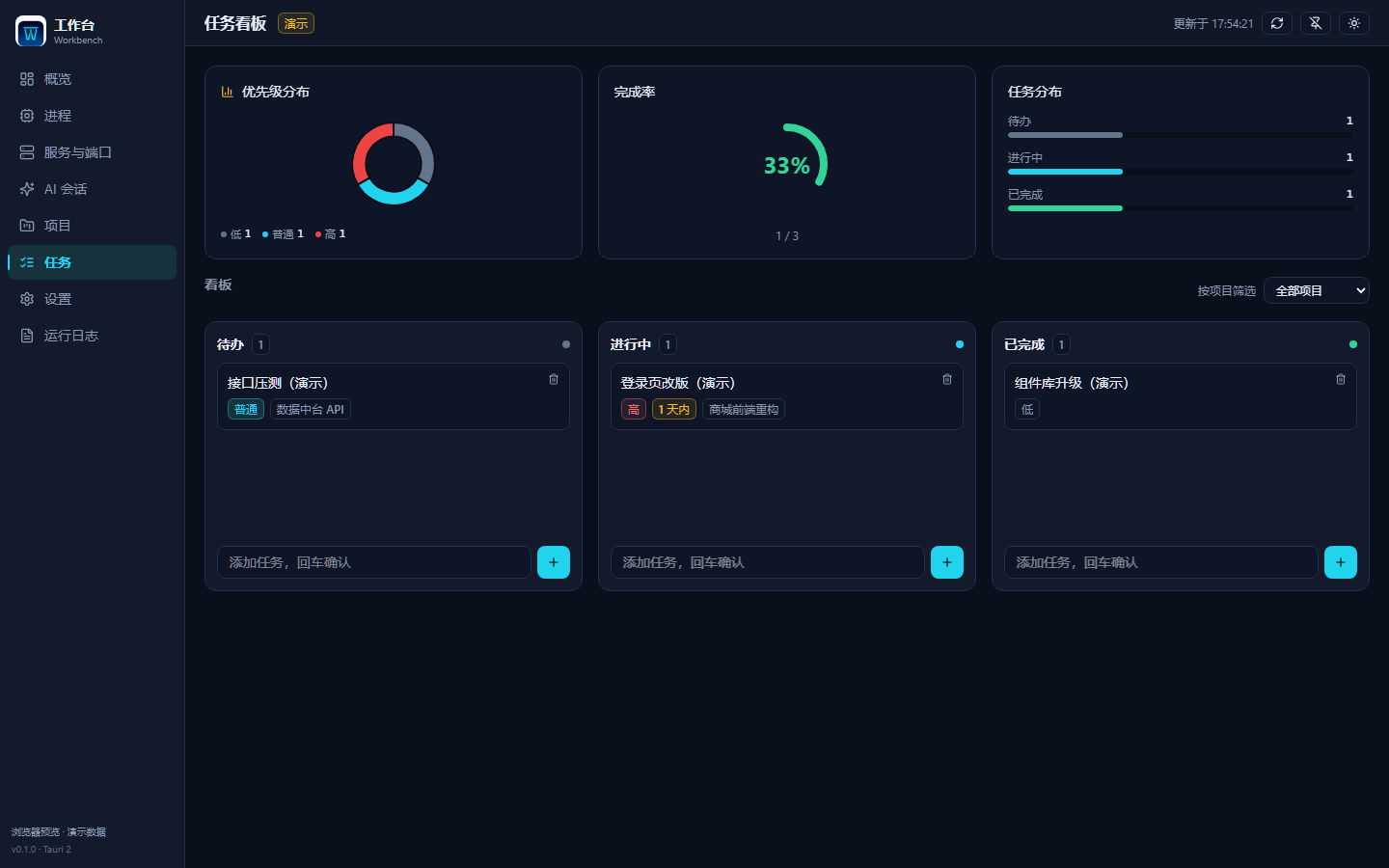
Task: Open the 组件库升级（演示）task card
Action: pyautogui.click(x=1181, y=396)
